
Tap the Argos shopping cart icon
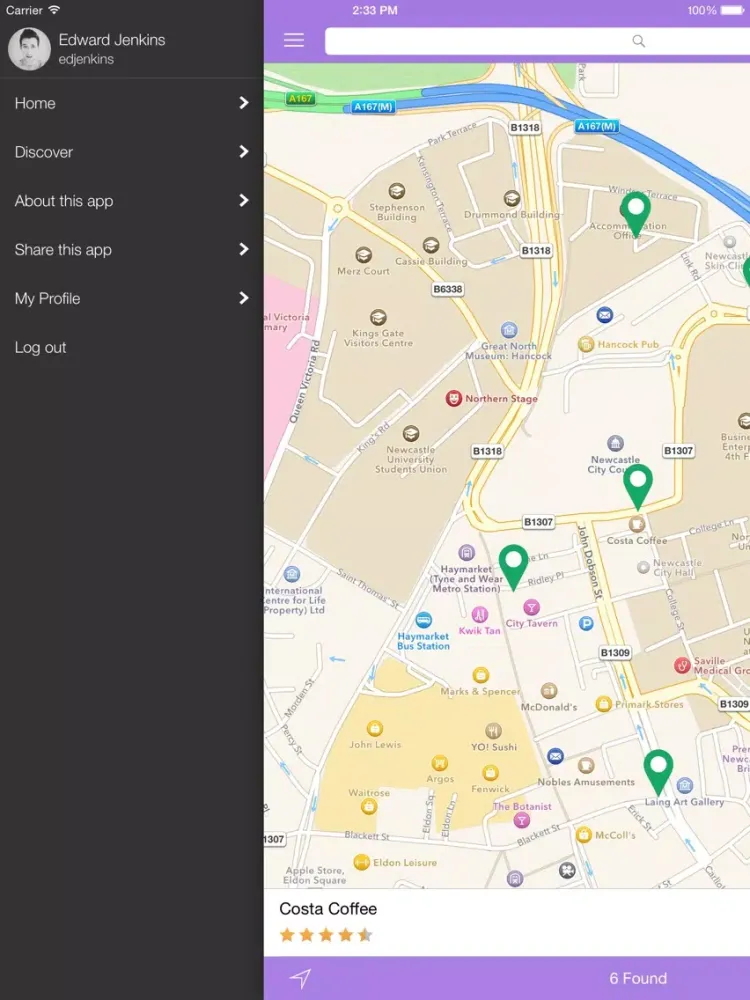click(439, 763)
